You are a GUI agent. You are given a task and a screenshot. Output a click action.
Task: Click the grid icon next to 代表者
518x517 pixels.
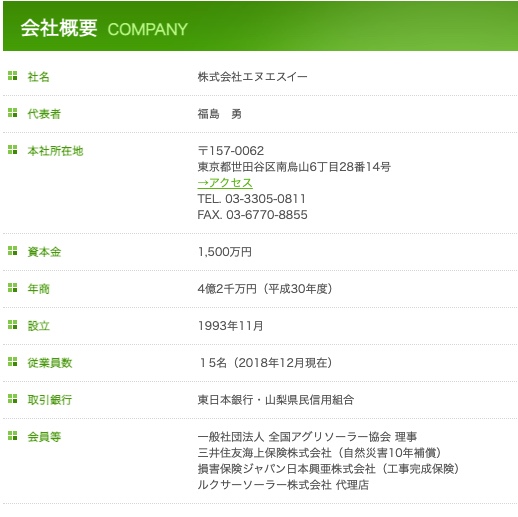(13, 113)
